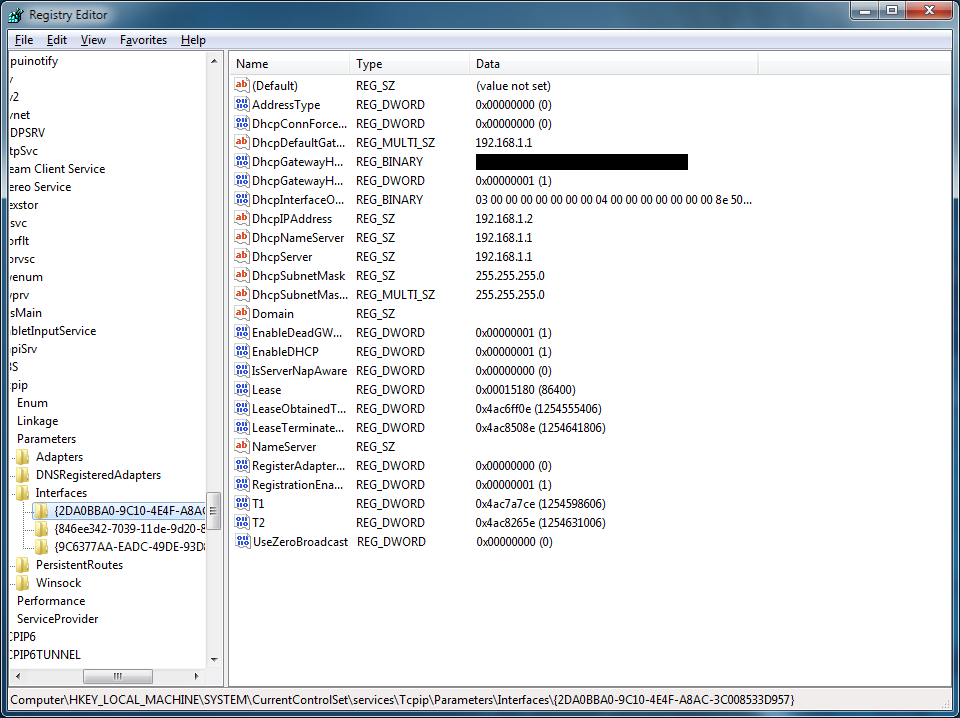960x718 pixels.
Task: Click the T1 DWORD value icon
Action: (242, 503)
